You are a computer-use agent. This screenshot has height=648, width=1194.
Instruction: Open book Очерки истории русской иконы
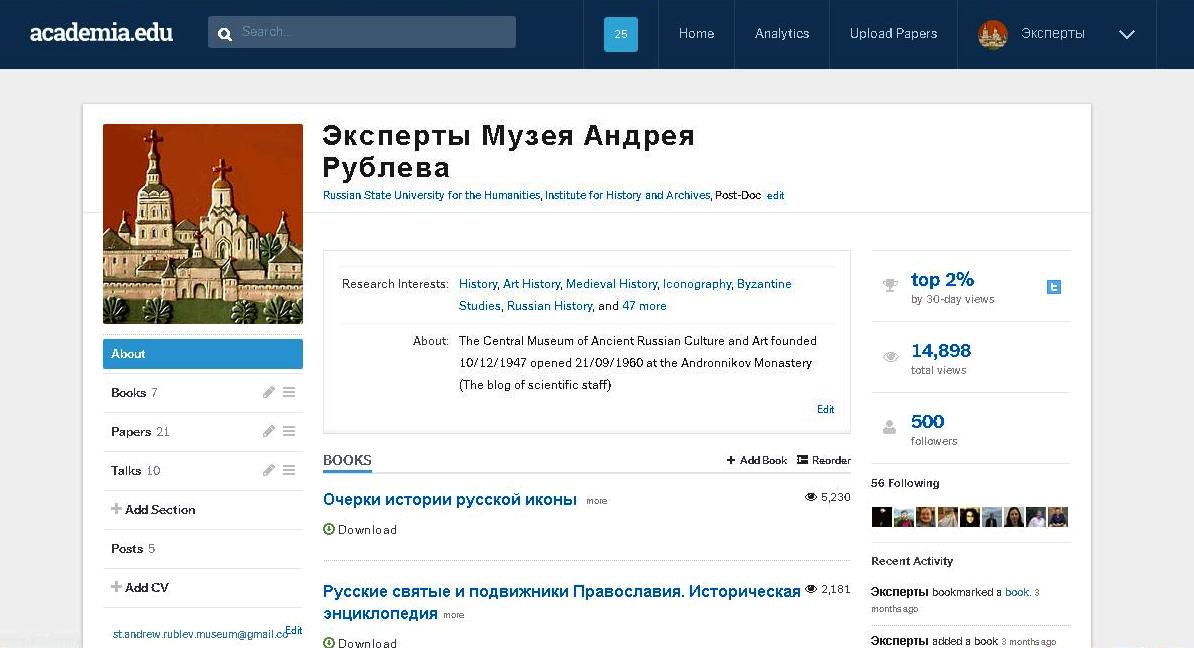click(449, 500)
